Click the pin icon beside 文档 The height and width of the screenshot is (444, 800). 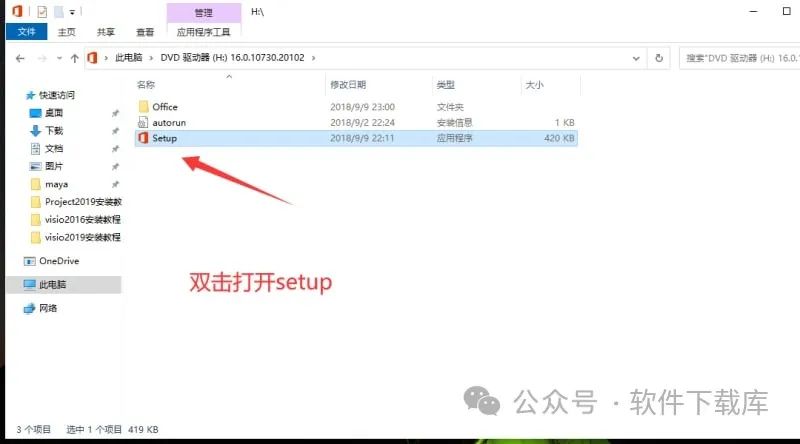(x=115, y=149)
